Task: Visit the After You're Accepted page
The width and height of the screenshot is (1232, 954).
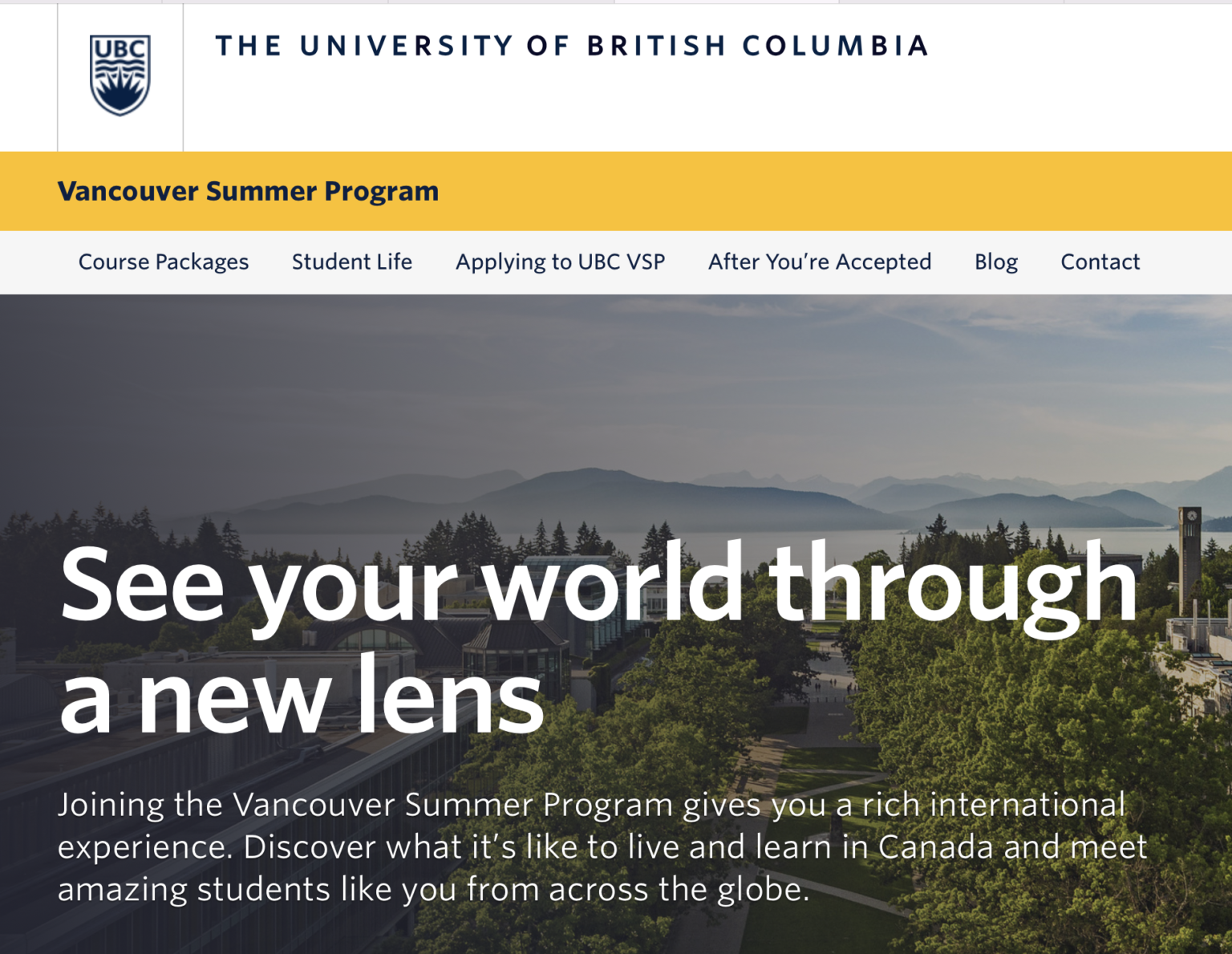Action: 819,262
